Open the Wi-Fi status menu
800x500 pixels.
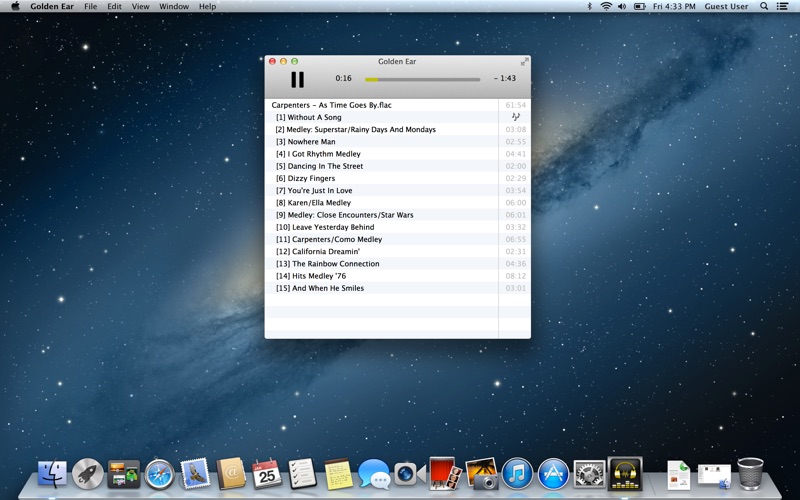tap(605, 6)
